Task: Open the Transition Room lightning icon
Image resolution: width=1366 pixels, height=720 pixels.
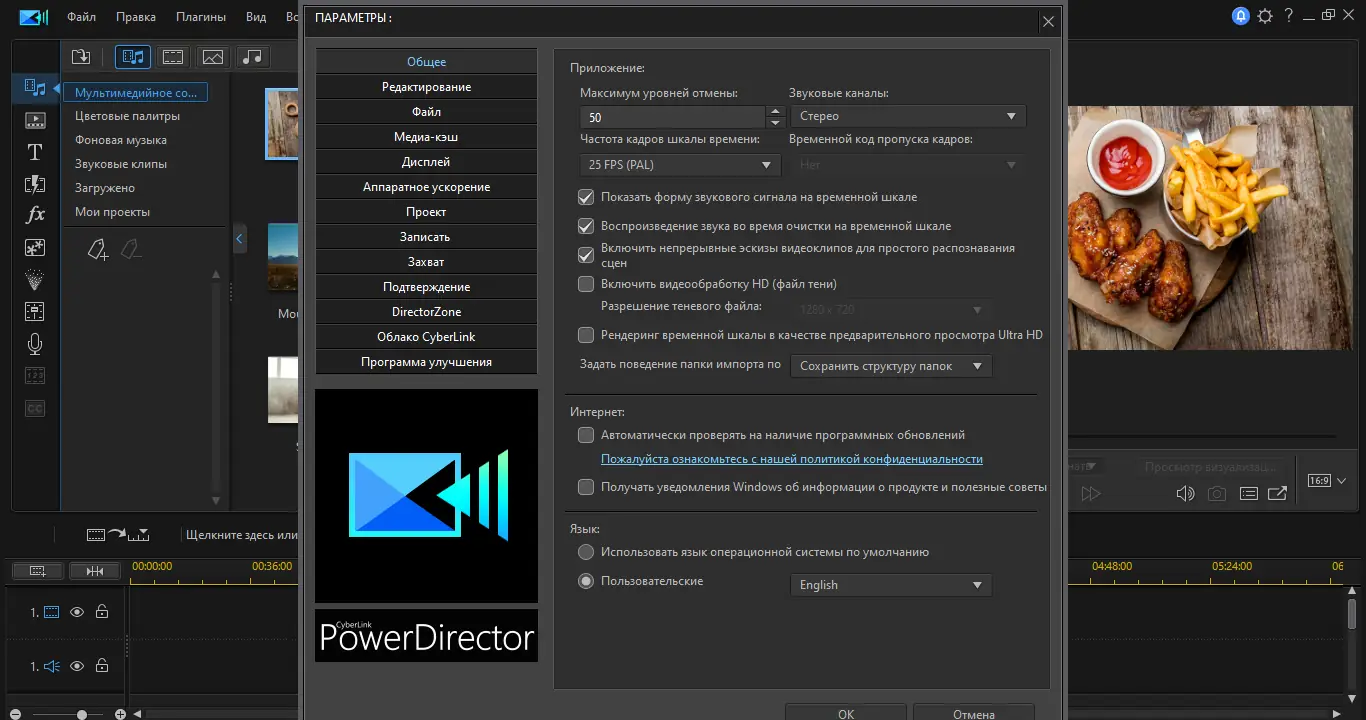Action: (x=35, y=184)
